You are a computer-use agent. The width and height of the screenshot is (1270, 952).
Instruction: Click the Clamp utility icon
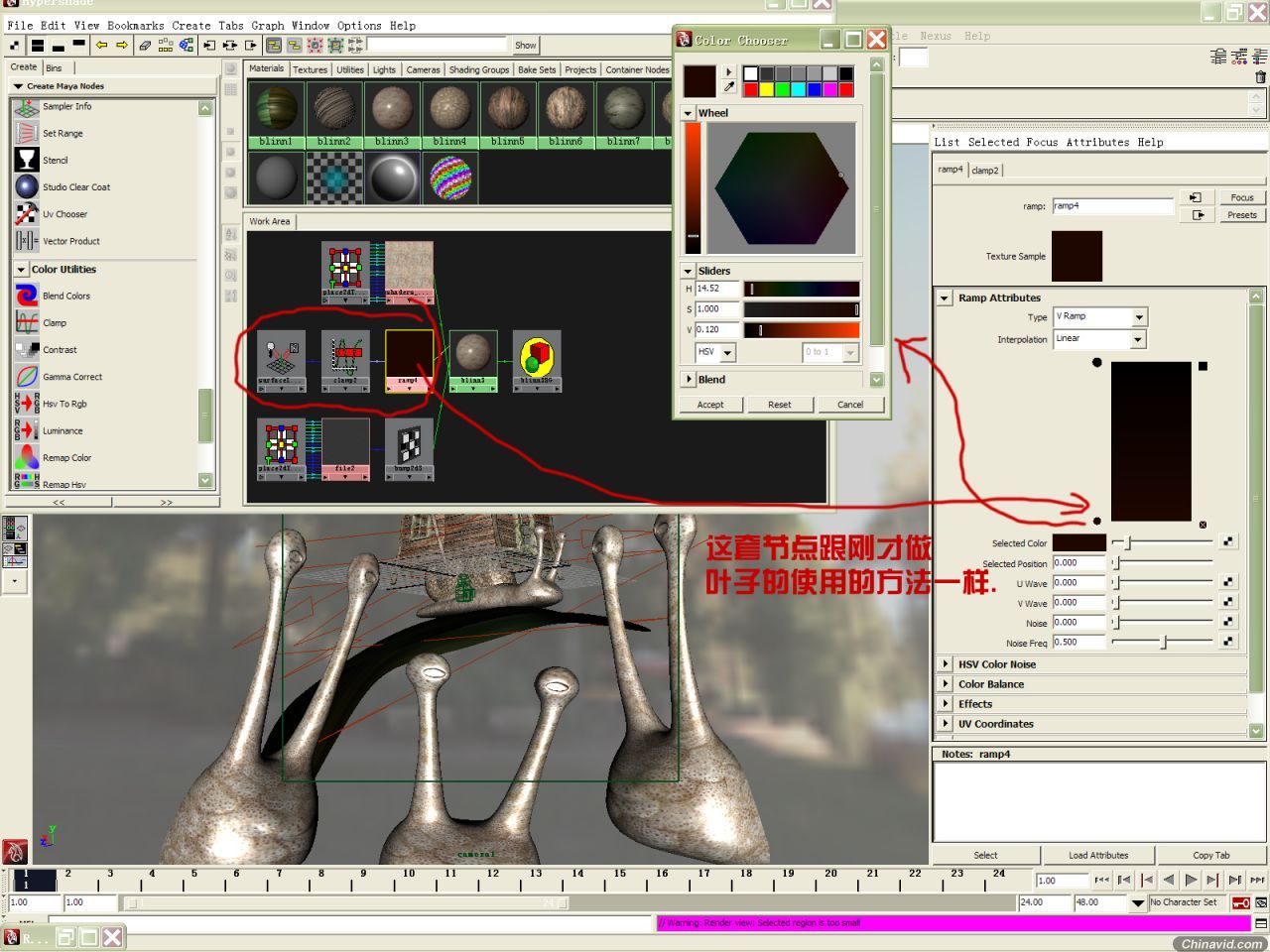click(27, 322)
